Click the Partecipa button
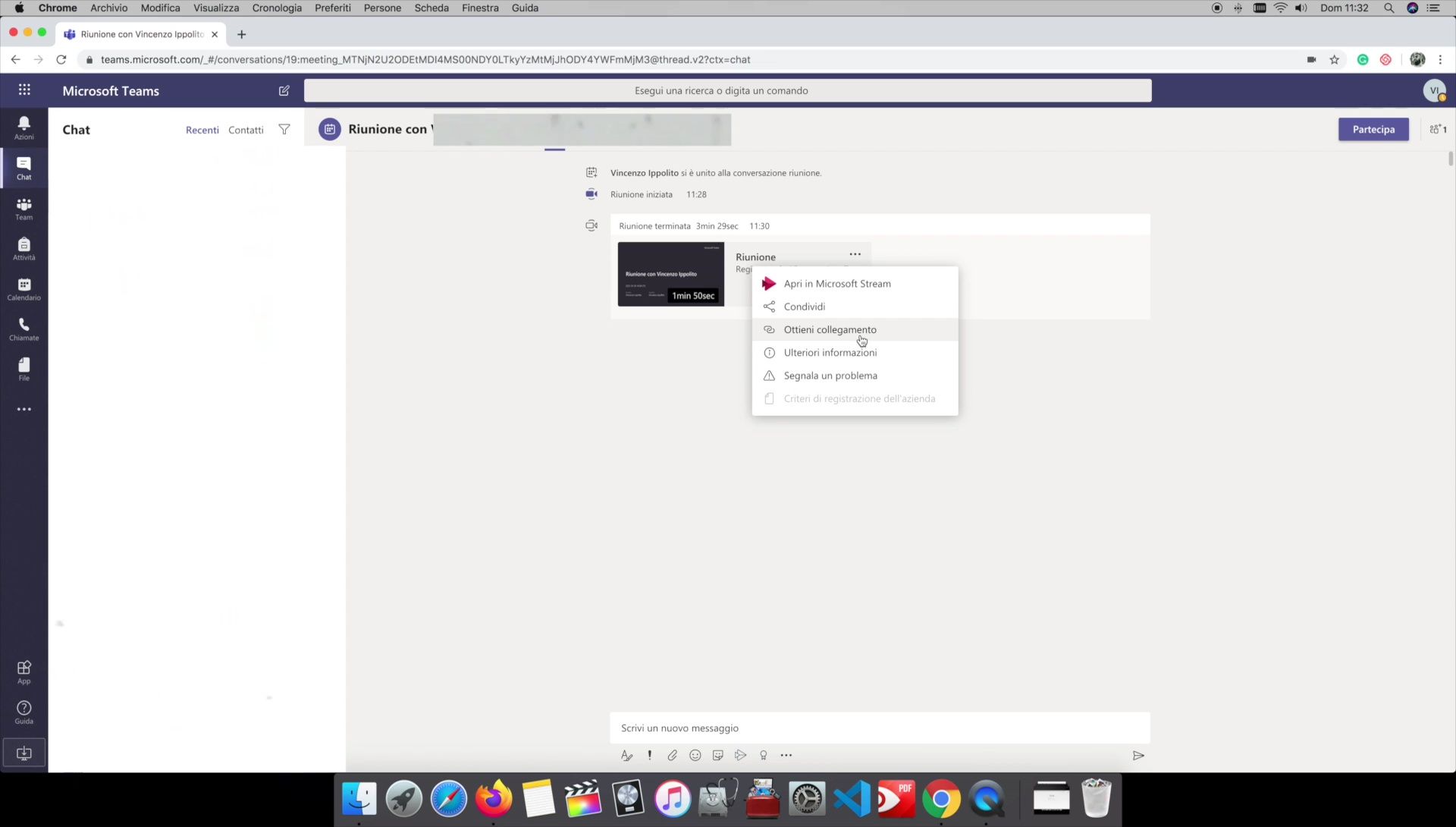Screen dimensions: 1456x827 tap(1373, 129)
